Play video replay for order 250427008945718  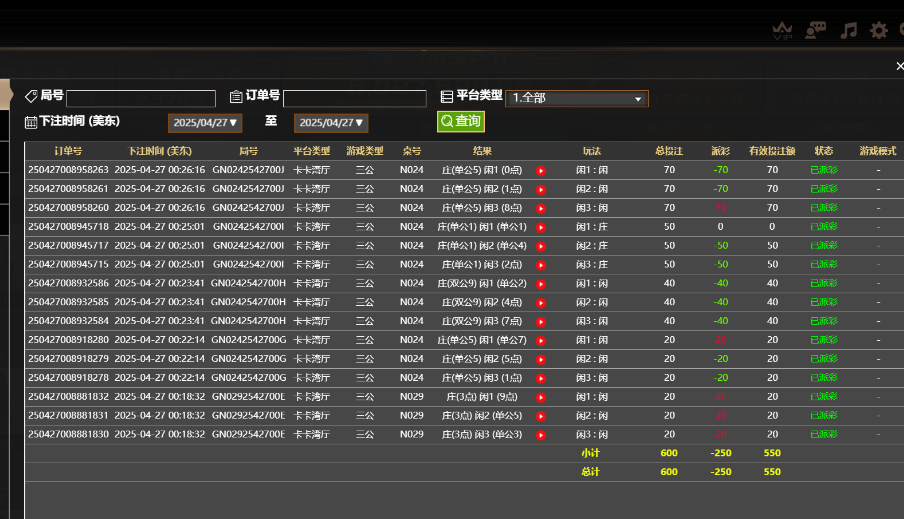[540, 227]
